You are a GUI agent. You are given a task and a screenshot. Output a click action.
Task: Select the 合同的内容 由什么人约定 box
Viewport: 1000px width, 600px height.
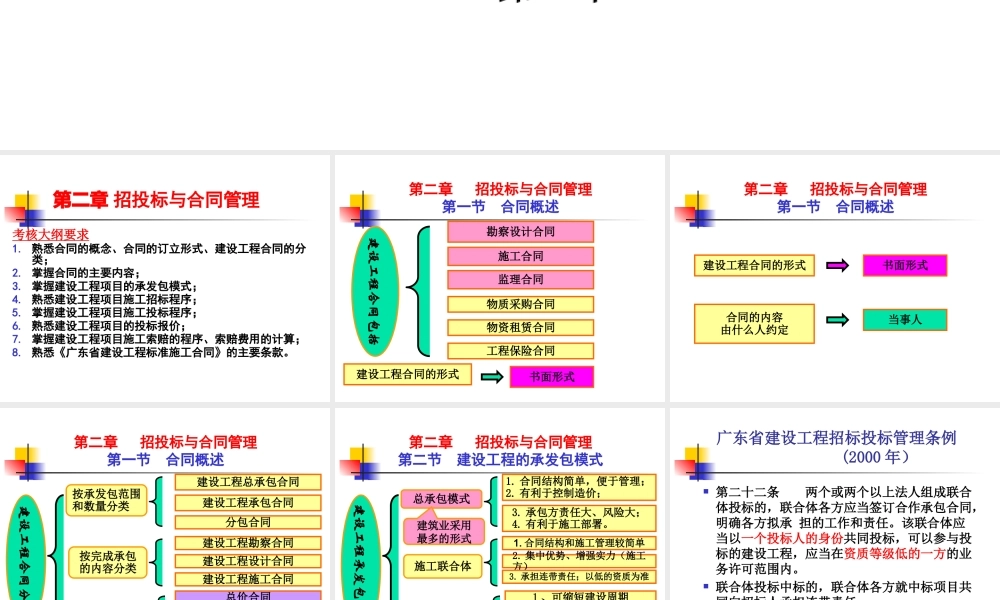tap(754, 323)
